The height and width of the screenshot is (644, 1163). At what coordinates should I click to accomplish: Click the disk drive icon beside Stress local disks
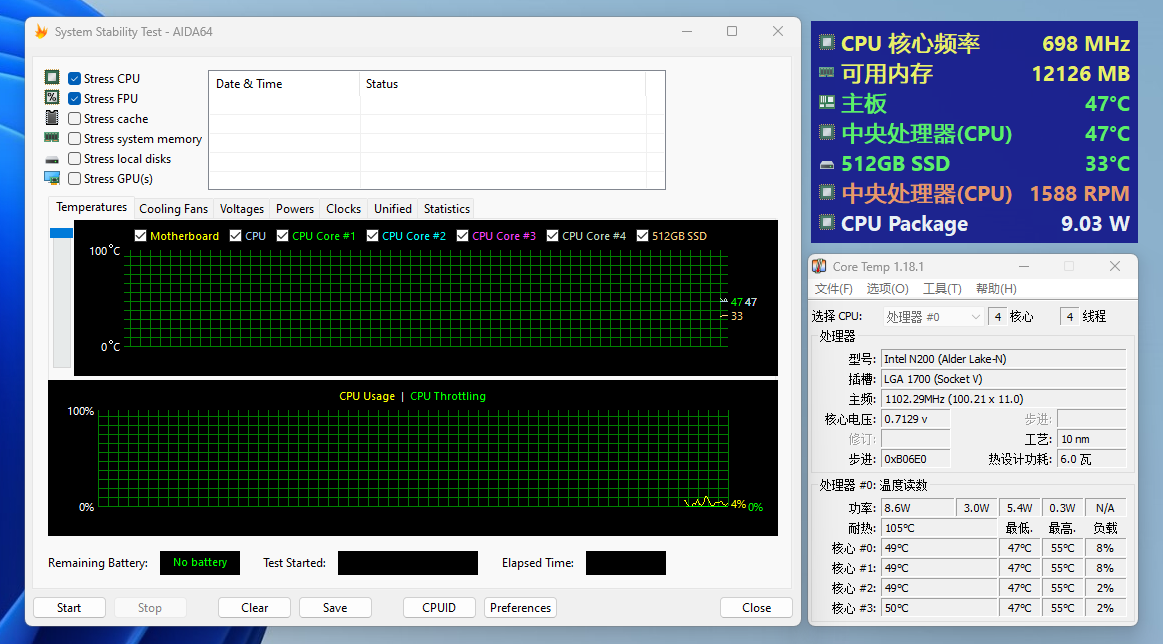point(52,160)
